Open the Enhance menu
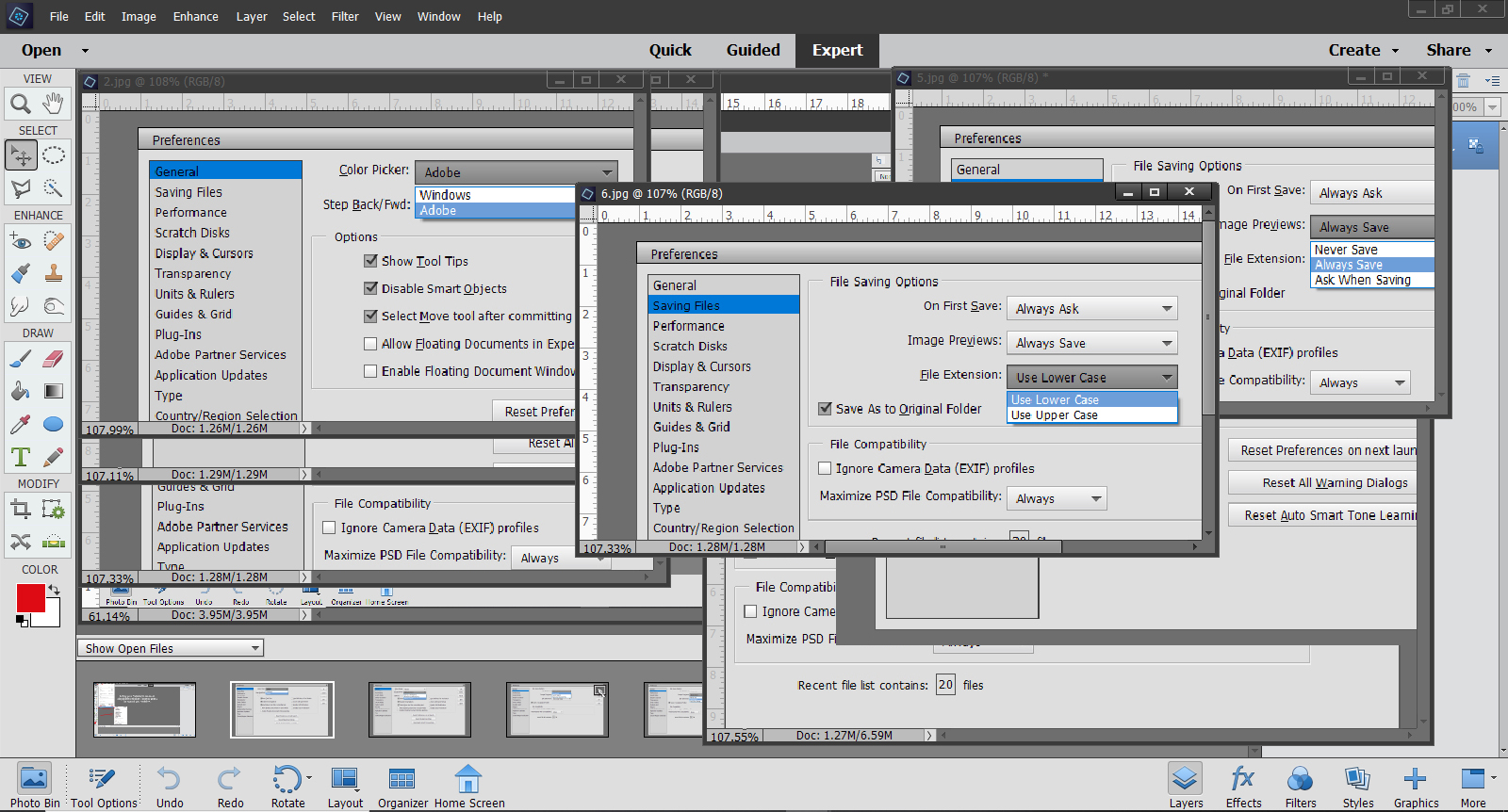This screenshot has height=812, width=1508. 195,17
